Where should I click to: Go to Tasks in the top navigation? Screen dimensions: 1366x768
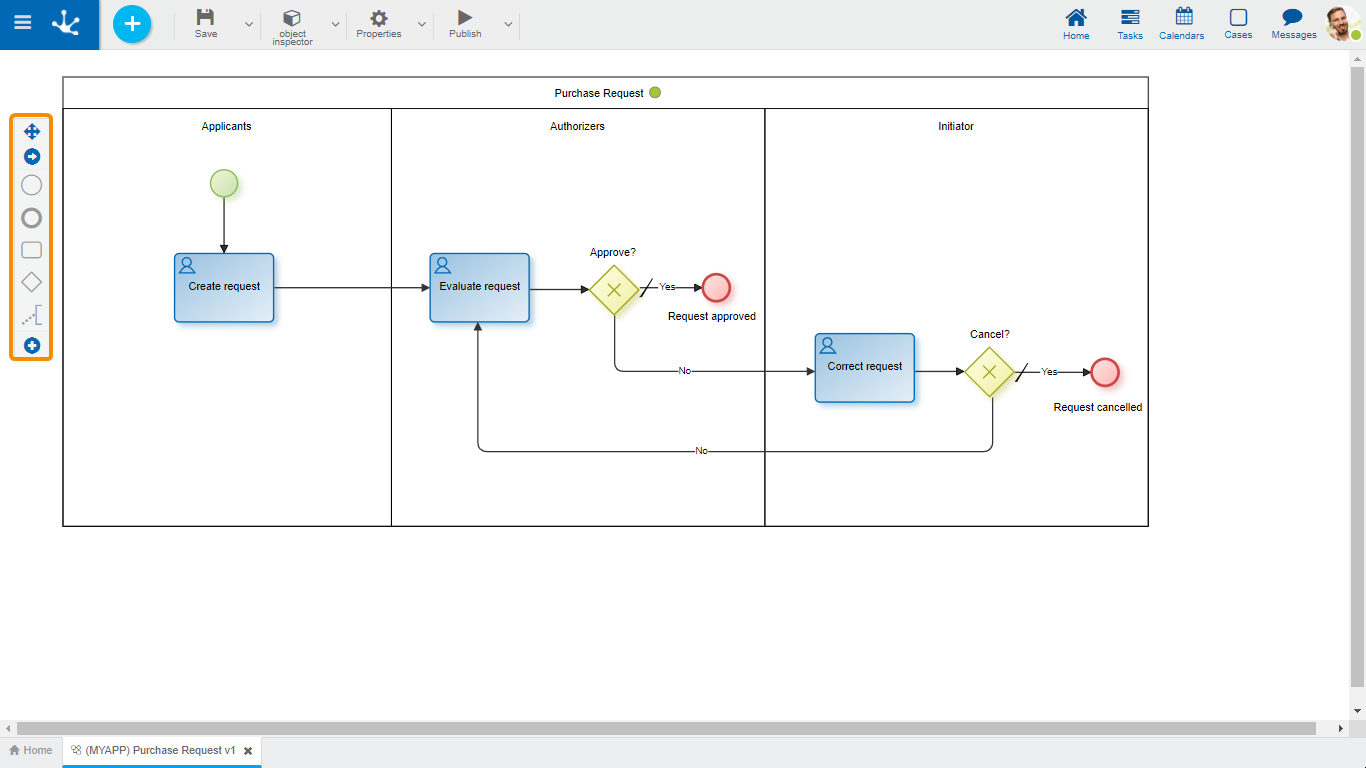pos(1130,24)
